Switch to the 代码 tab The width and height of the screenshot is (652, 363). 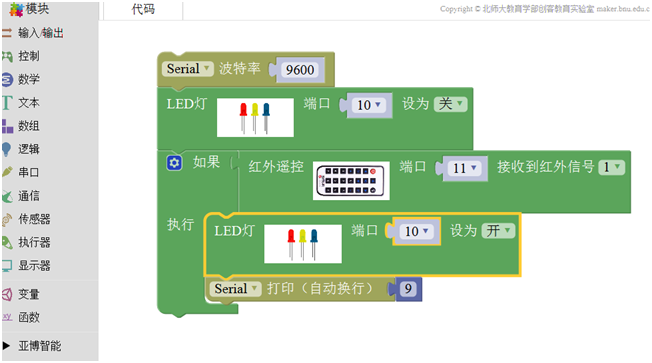143,9
